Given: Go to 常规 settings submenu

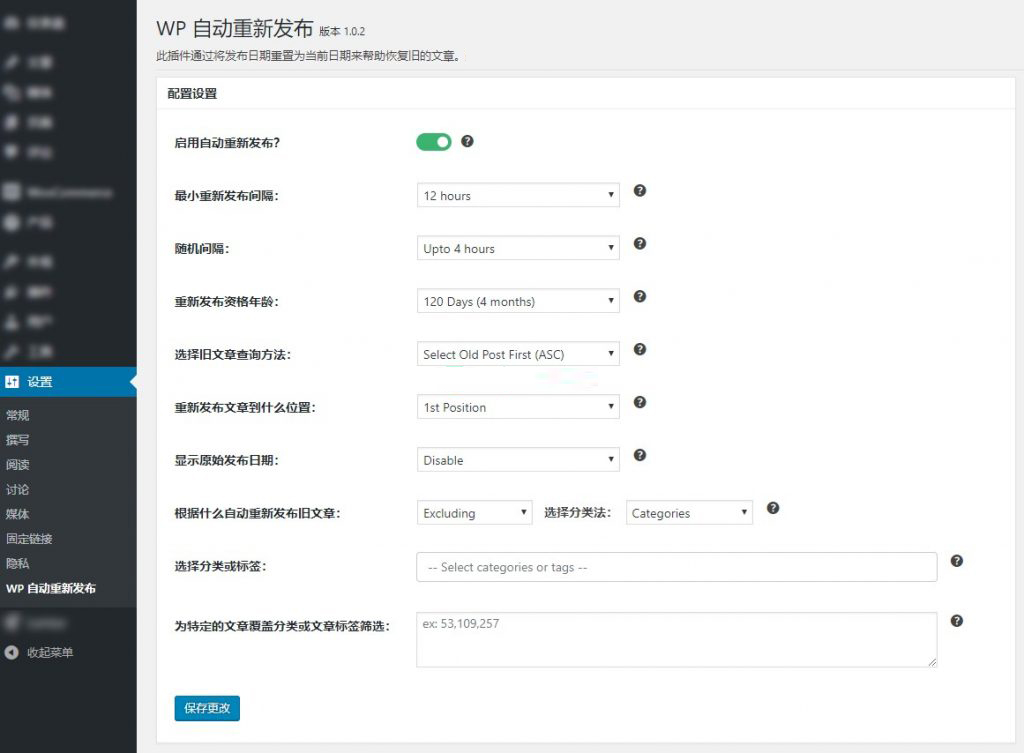Looking at the screenshot, I should [18, 415].
